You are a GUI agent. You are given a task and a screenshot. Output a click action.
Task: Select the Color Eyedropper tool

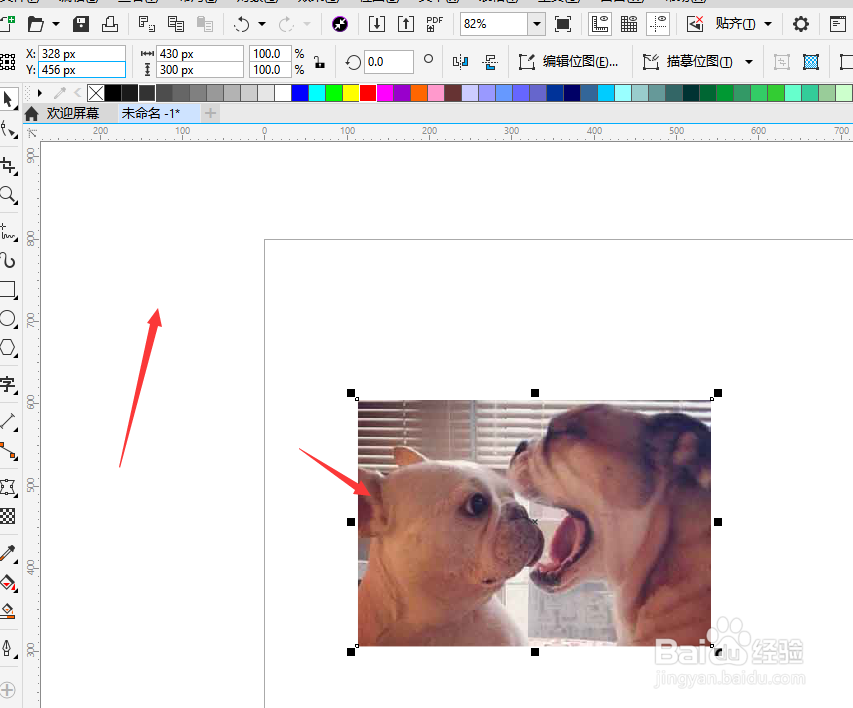coord(8,553)
